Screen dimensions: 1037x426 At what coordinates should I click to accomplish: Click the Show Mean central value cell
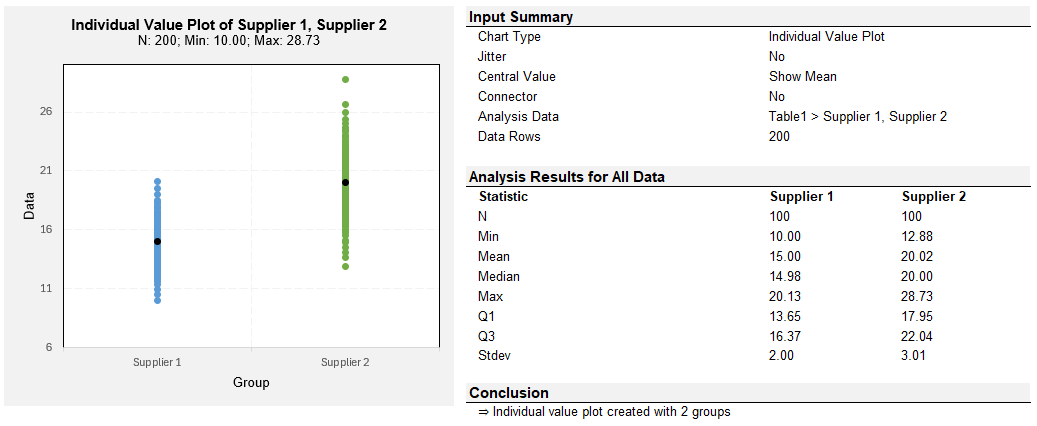pyautogui.click(x=803, y=77)
